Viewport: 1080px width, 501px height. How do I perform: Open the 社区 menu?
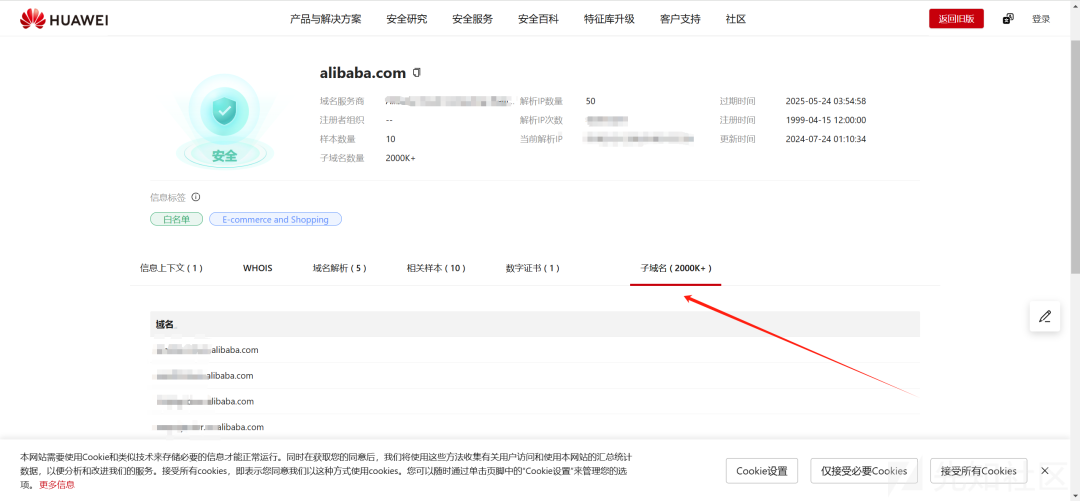(736, 19)
